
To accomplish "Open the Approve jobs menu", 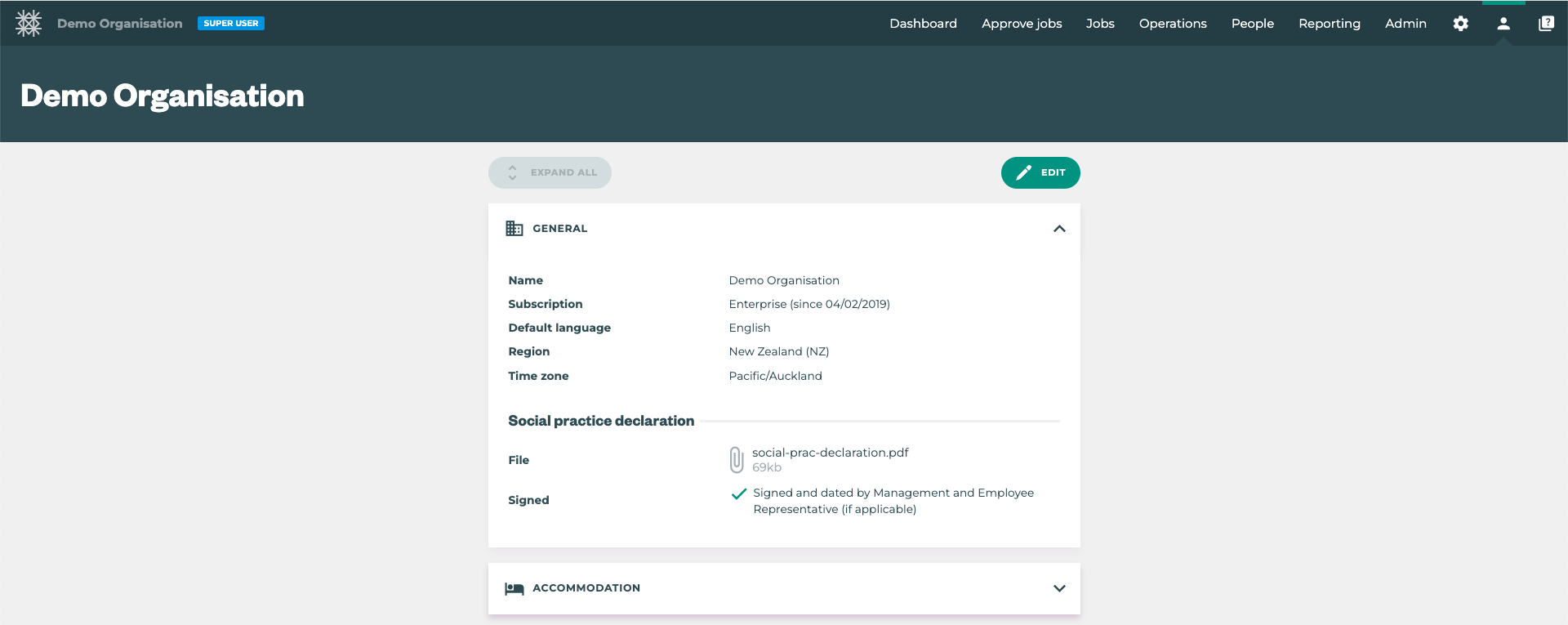I will 1022,24.
